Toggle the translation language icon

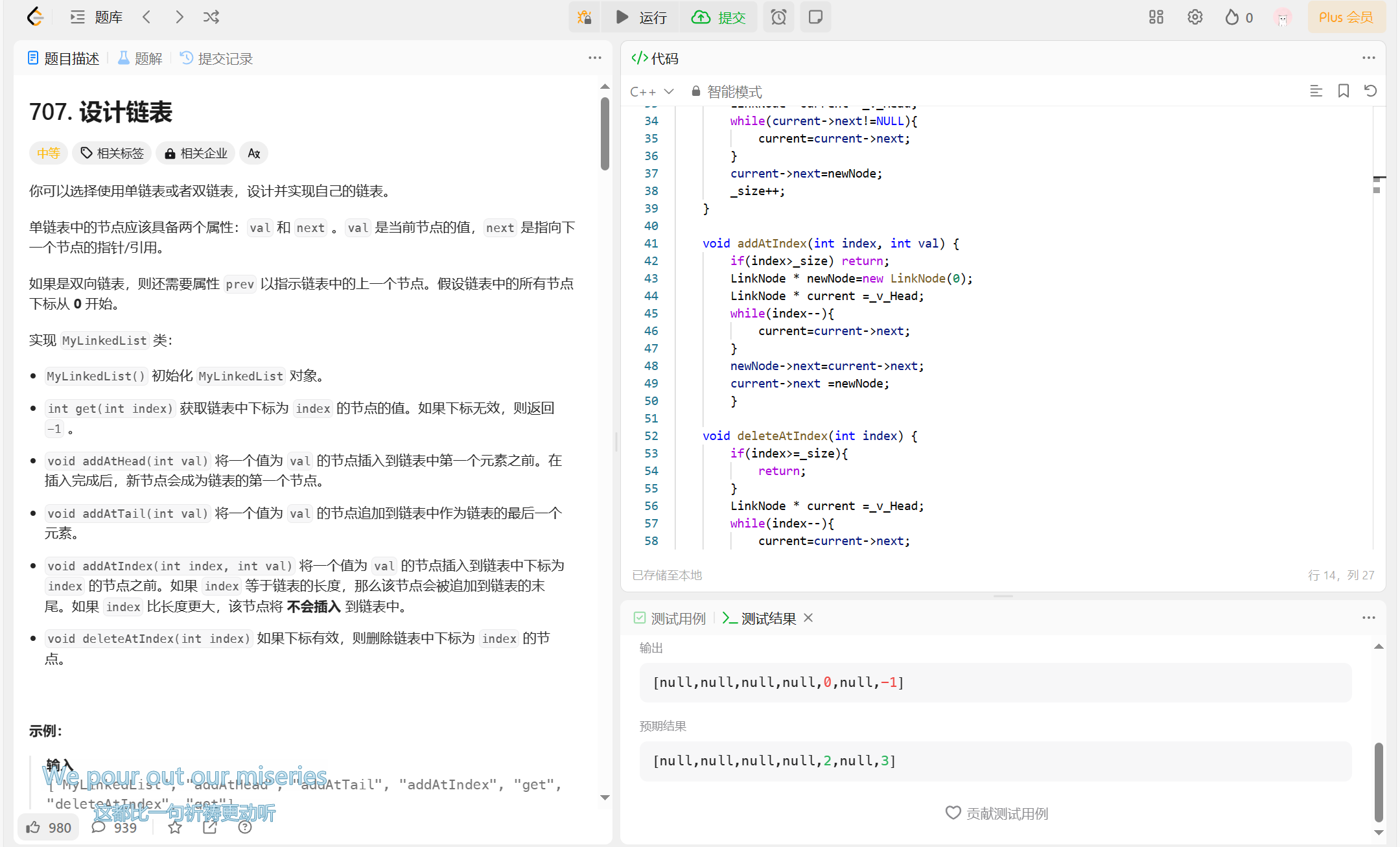(254, 153)
